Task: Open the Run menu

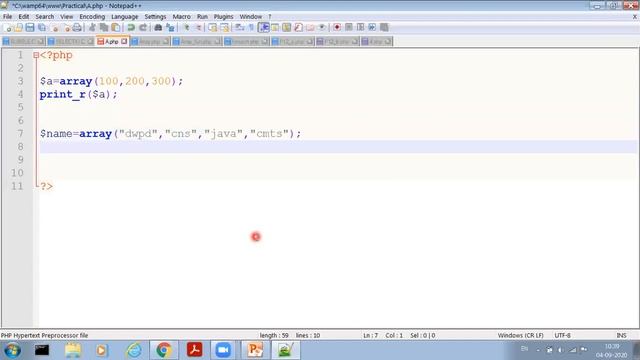Action: tap(202, 17)
